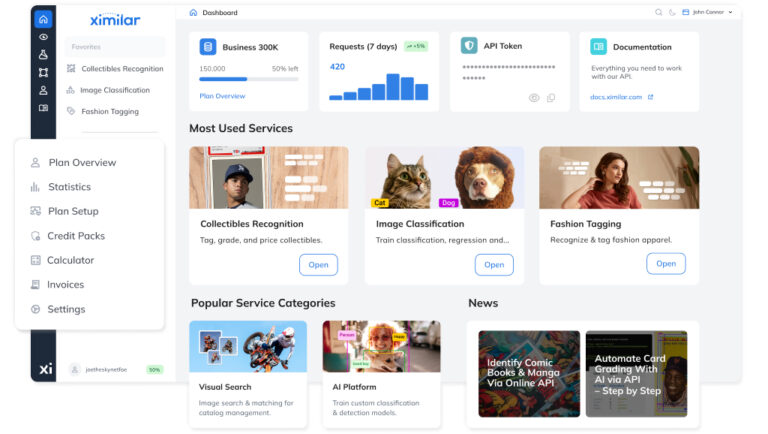768x434 pixels.
Task: Open the home icon in the sidebar
Action: (x=43, y=19)
